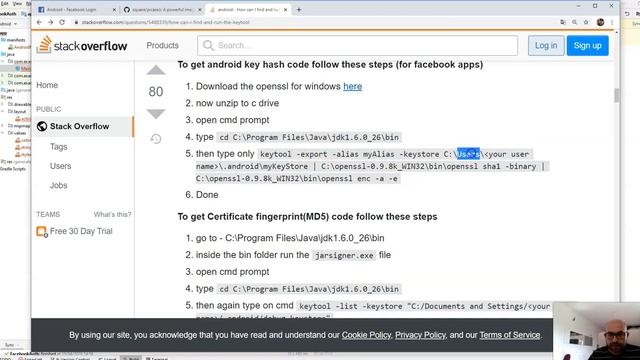
Task: Open the Cookie Policy link
Action: pos(366,335)
